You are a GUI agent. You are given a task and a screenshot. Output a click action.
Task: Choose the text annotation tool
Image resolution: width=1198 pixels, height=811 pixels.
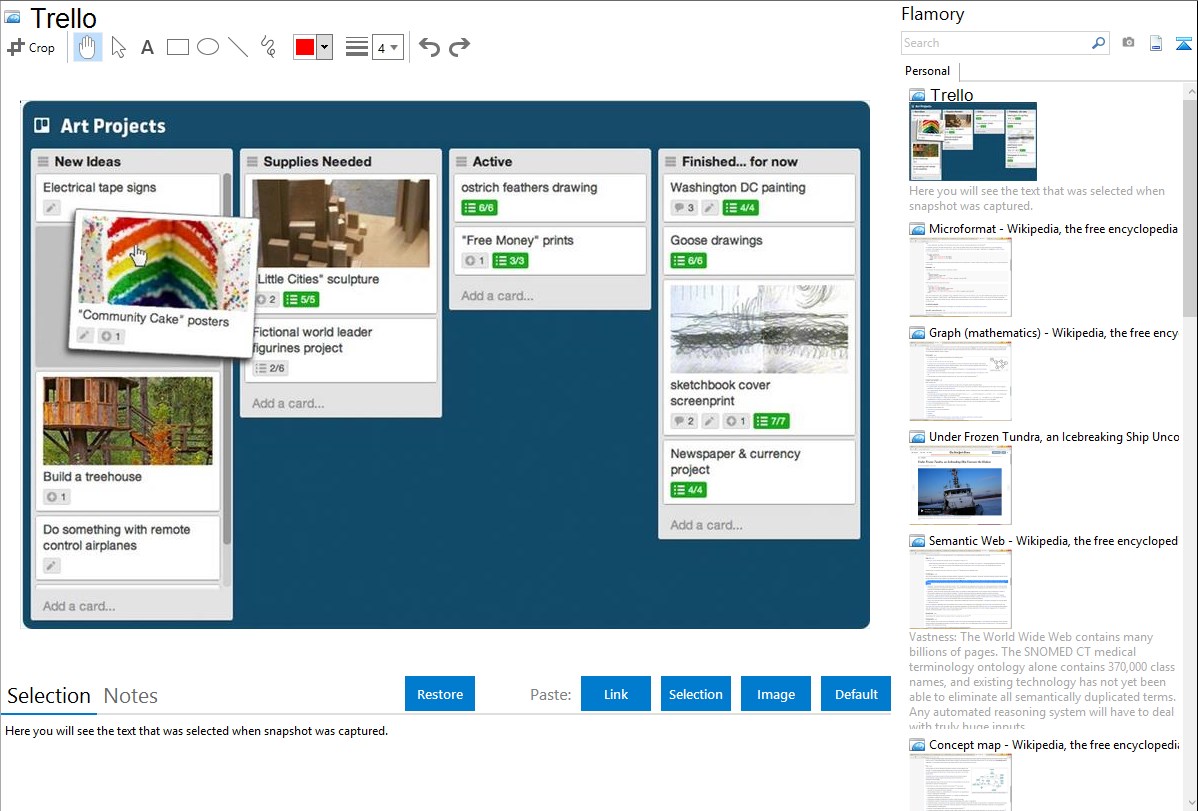click(x=147, y=47)
